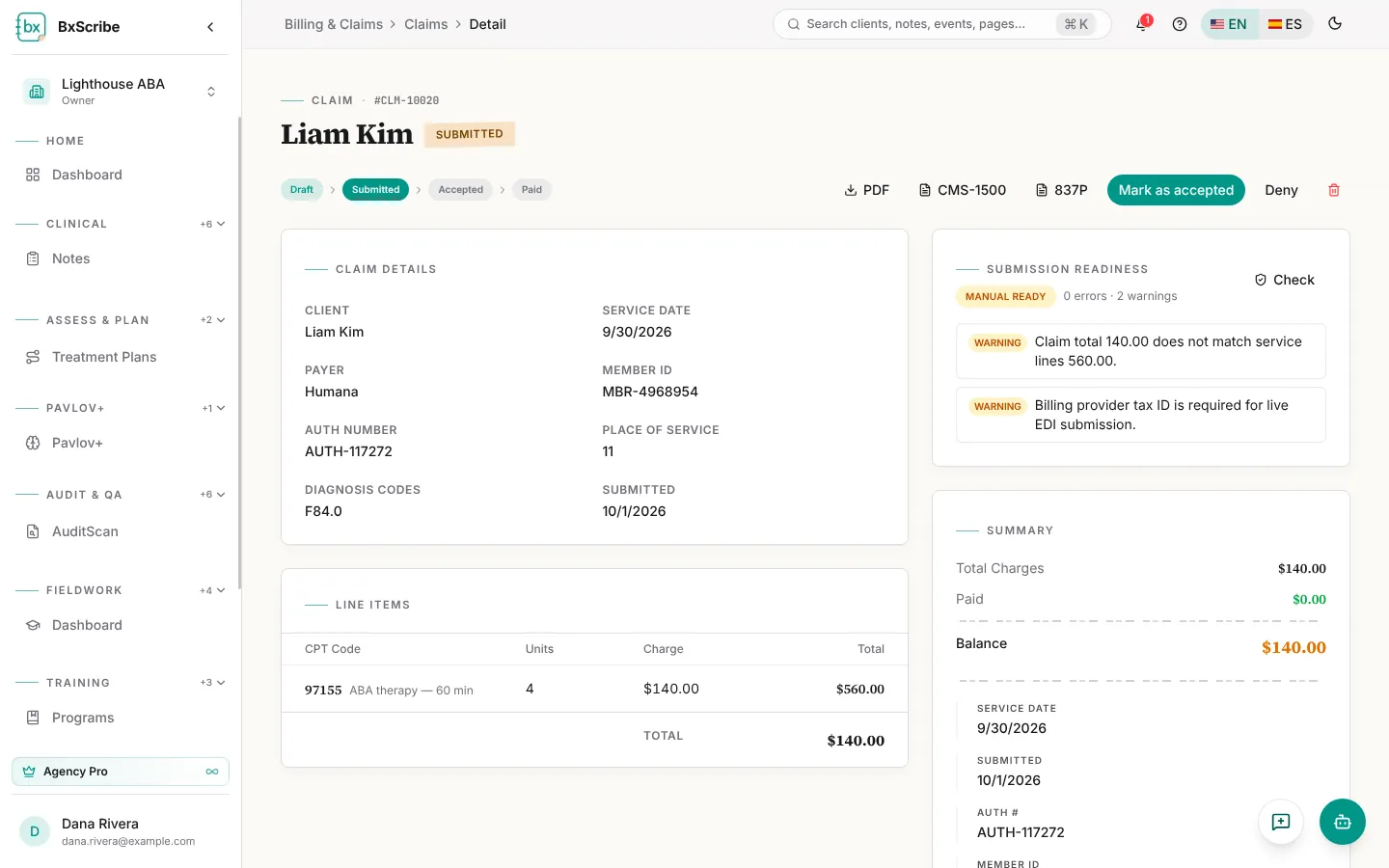This screenshot has width=1389, height=868.
Task: Toggle dark mode with the moon icon
Action: 1335,24
